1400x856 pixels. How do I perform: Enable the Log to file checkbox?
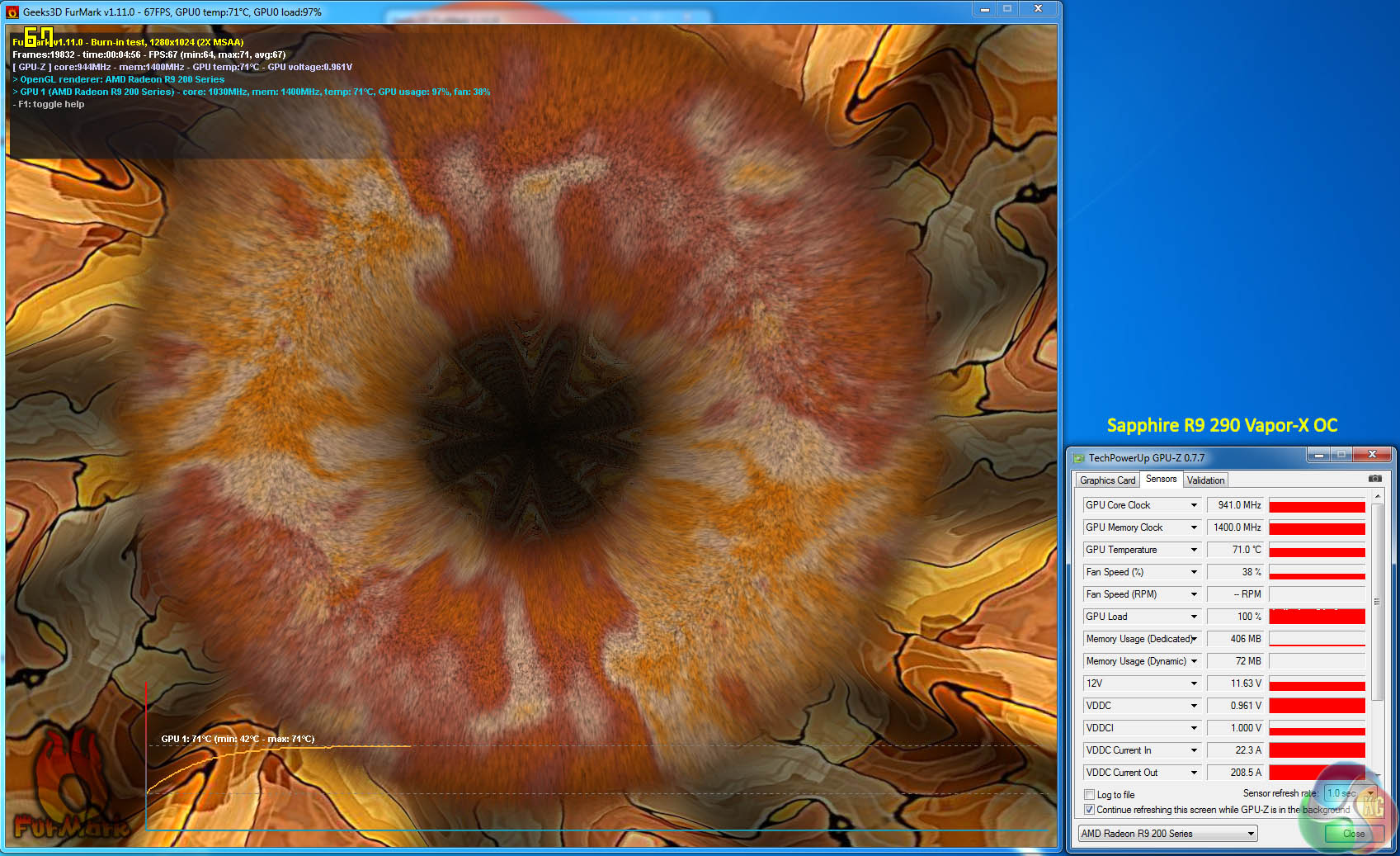click(1090, 795)
